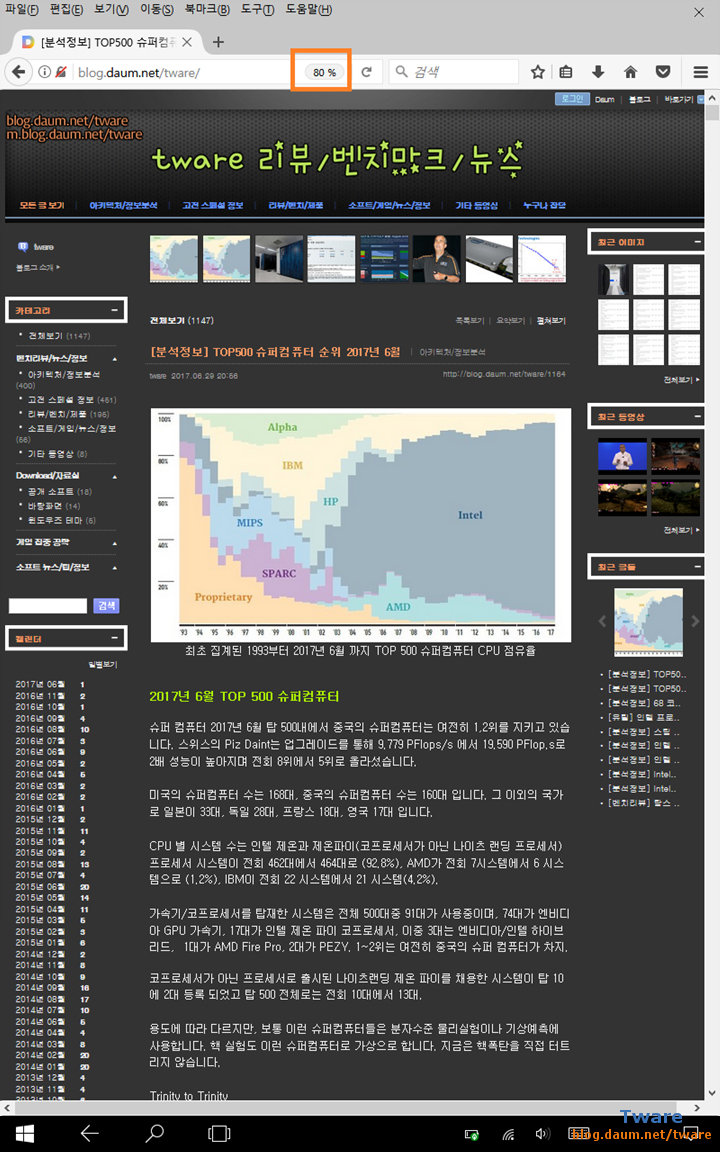This screenshot has height=1152, width=720.
Task: Open the bookmarks list icon
Action: pos(566,72)
